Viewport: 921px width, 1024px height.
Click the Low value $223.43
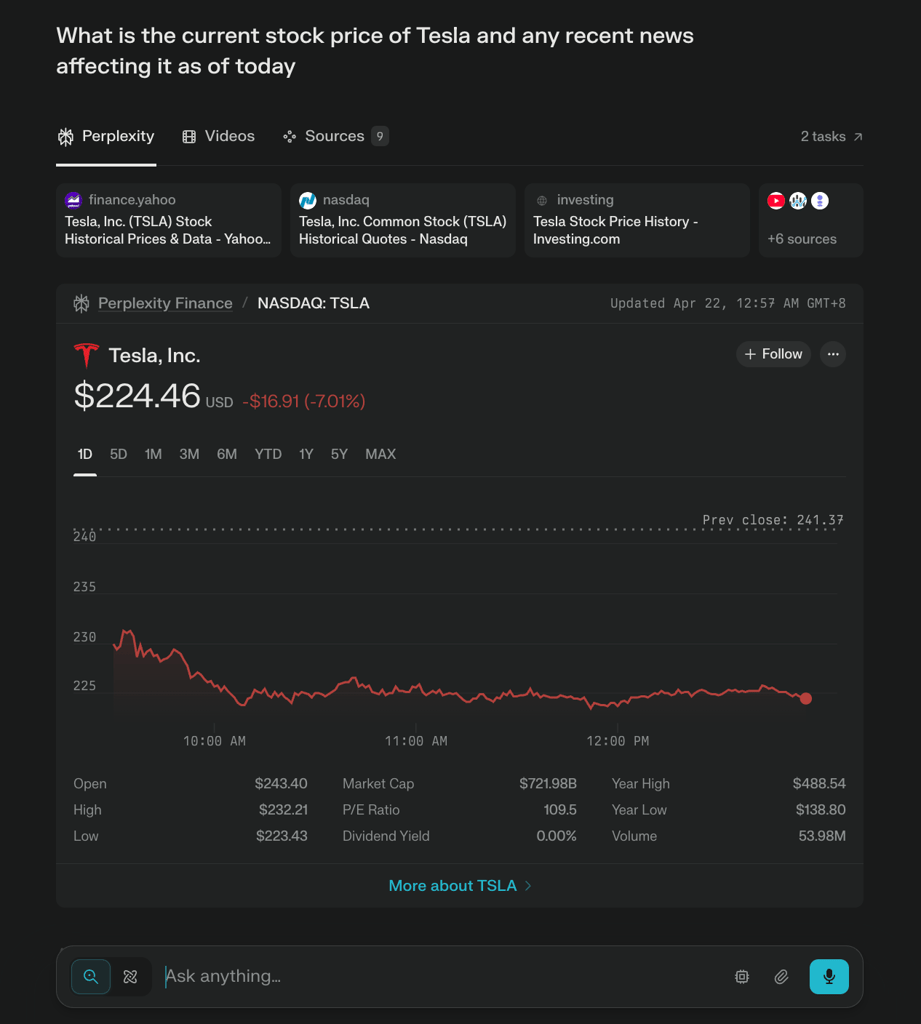tap(282, 836)
